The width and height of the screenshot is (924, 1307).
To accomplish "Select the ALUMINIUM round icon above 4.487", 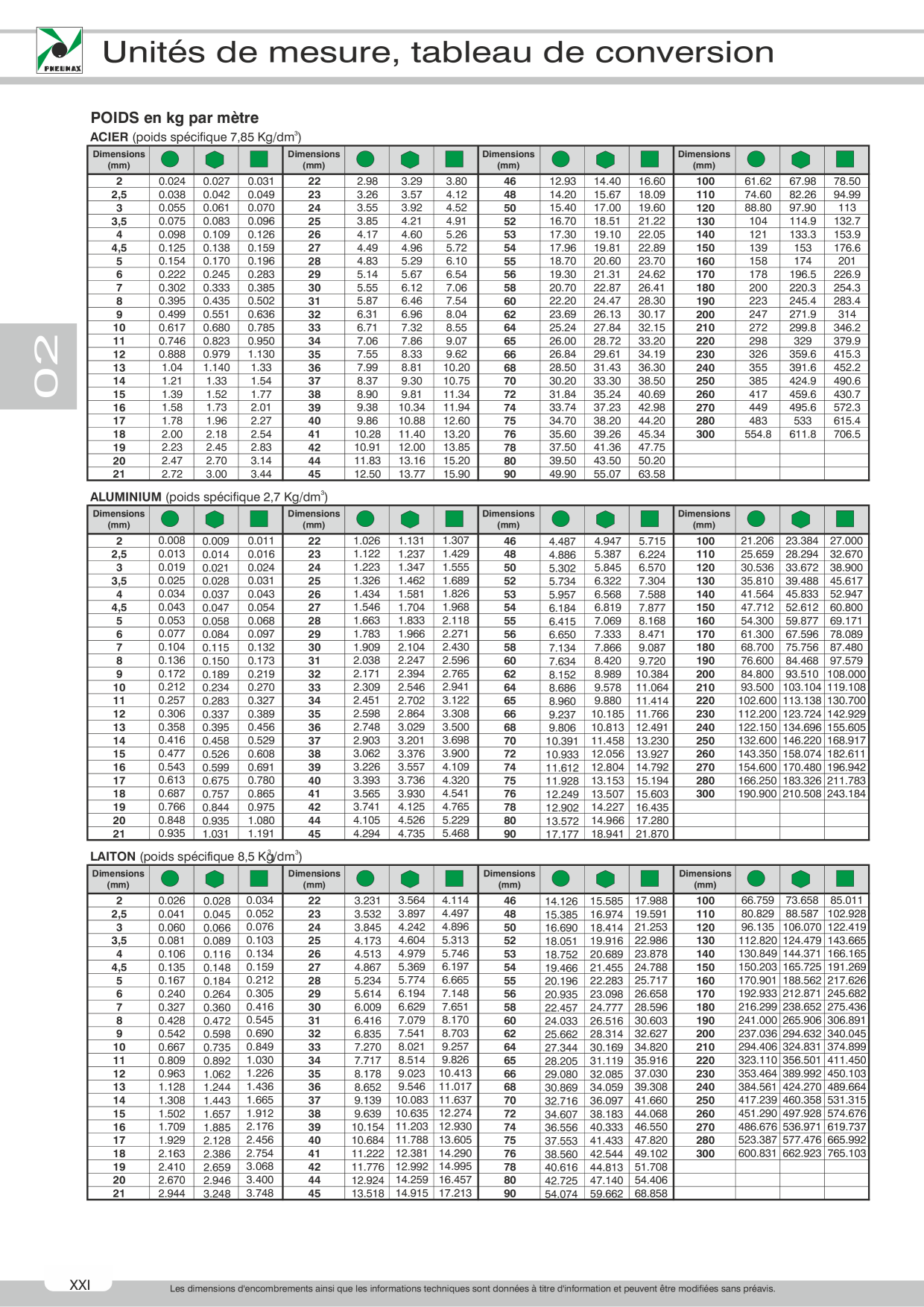I will coord(561,519).
